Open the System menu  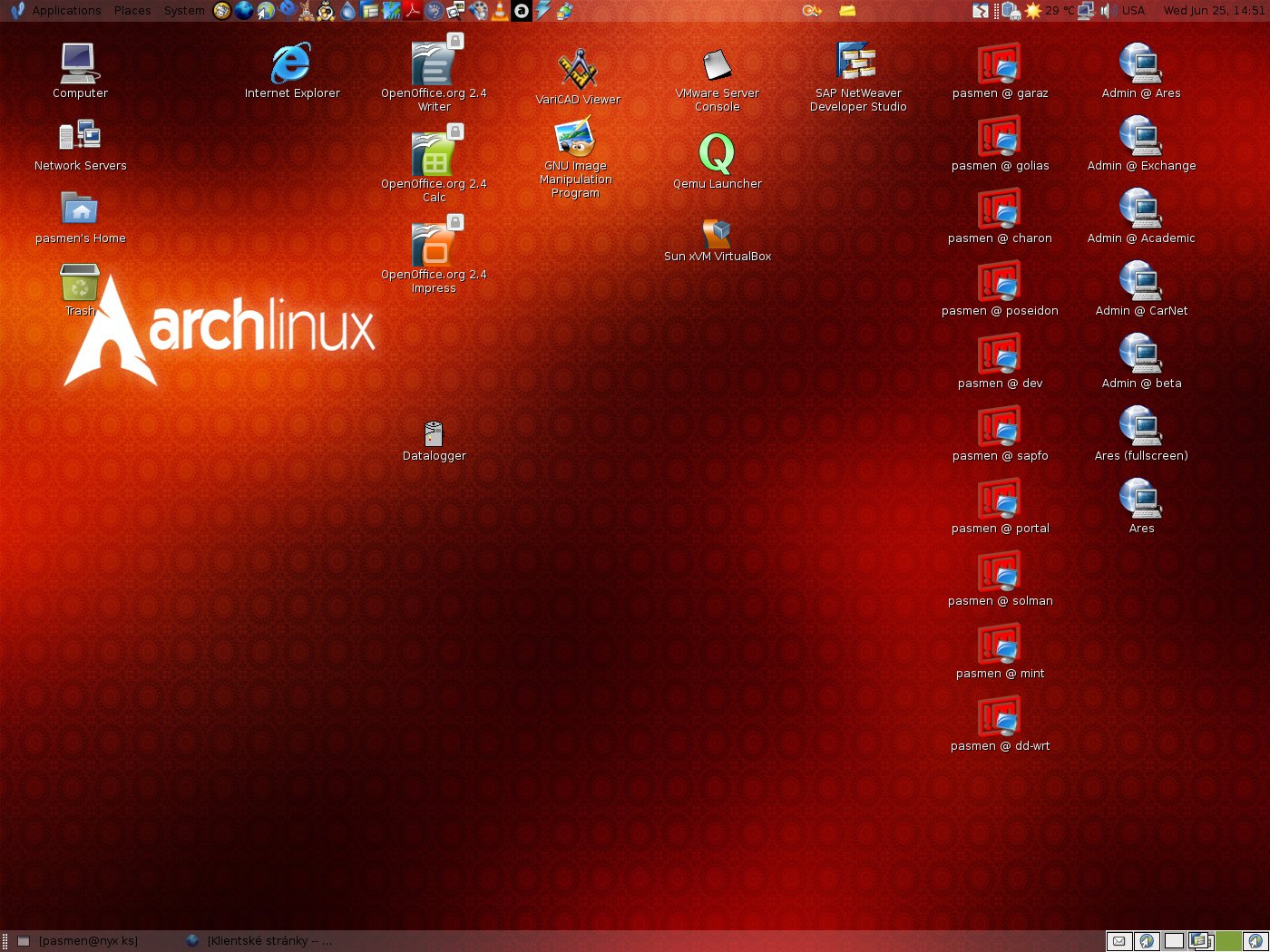[184, 11]
